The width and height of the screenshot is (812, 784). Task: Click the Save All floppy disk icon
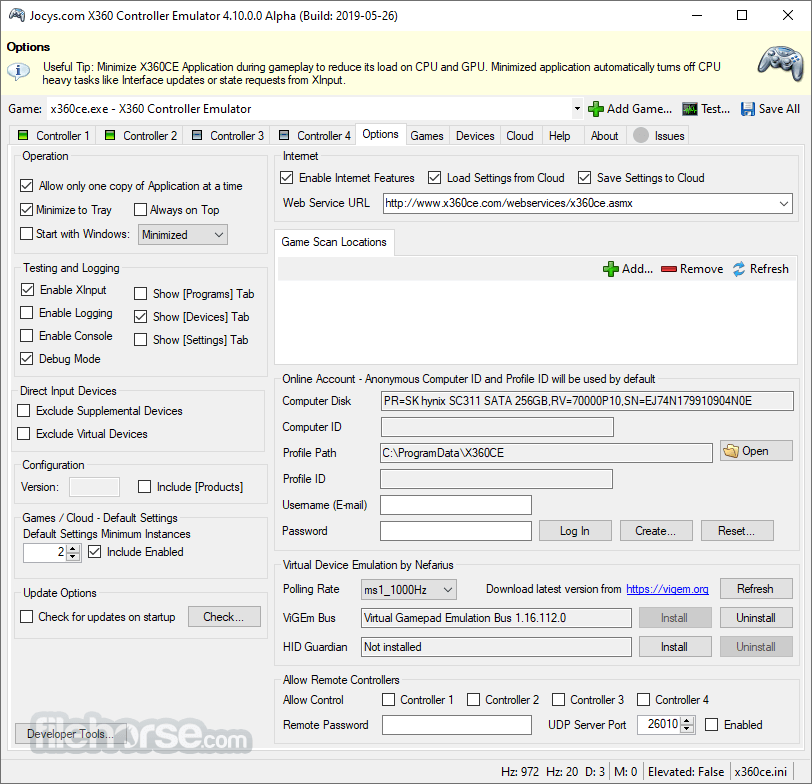747,109
